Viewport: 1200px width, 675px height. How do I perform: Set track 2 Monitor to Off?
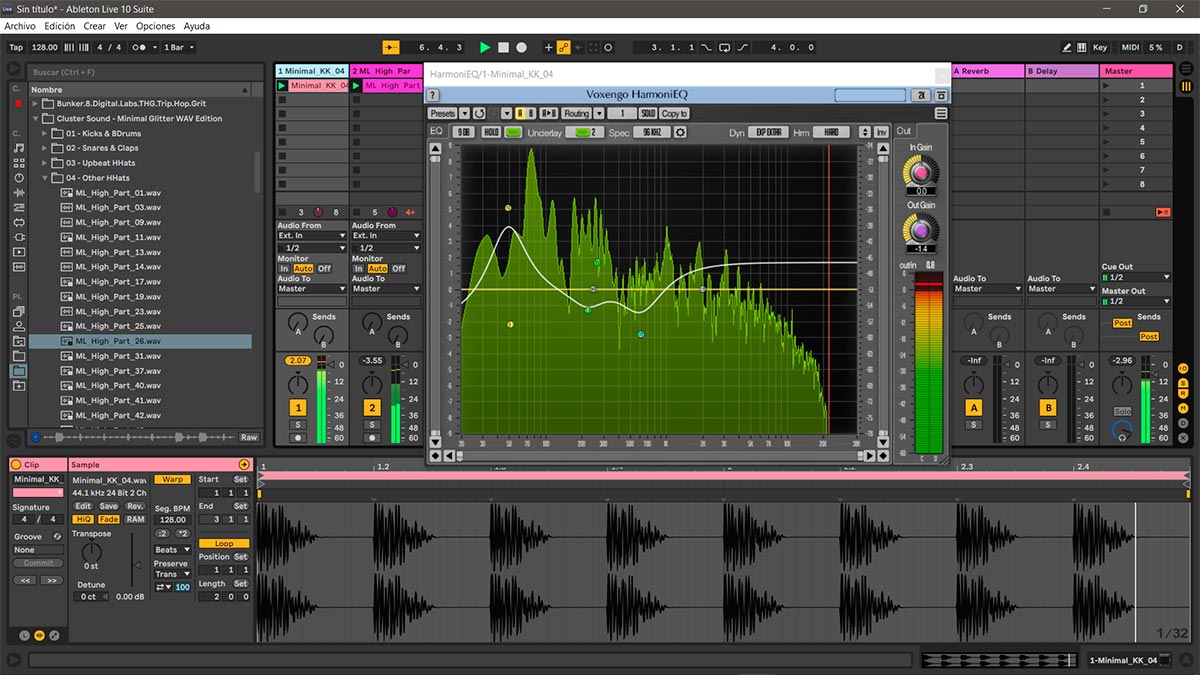399,268
